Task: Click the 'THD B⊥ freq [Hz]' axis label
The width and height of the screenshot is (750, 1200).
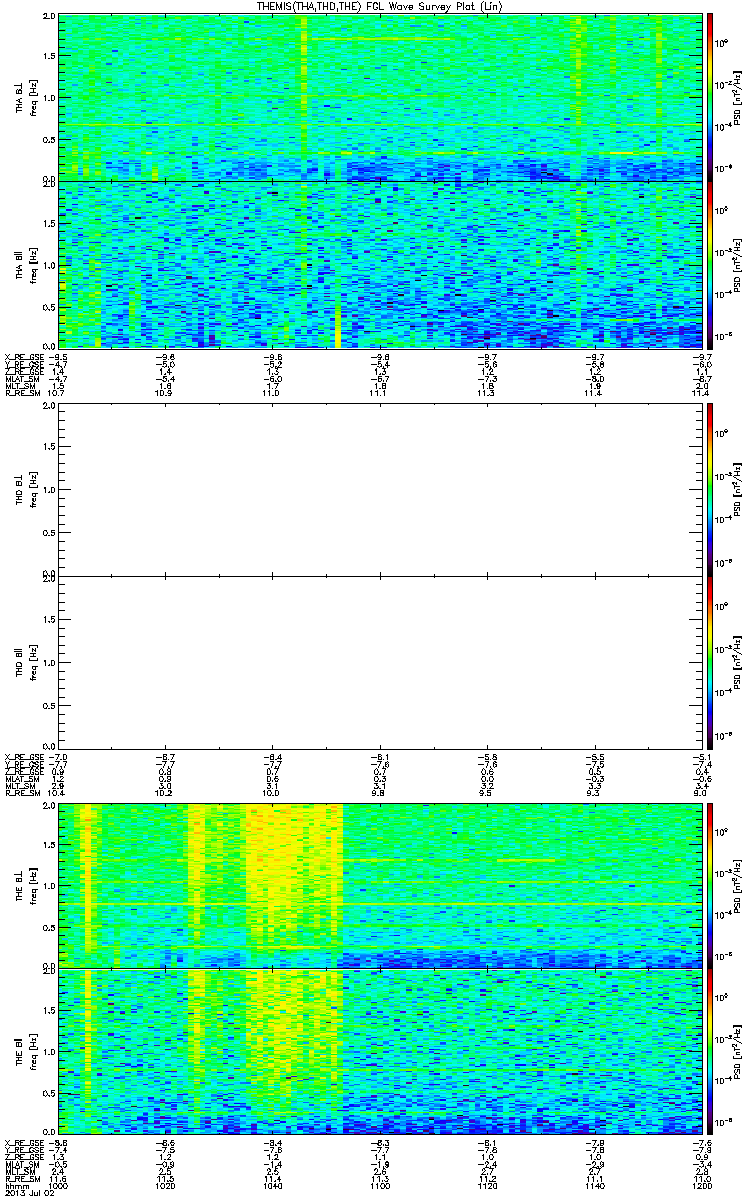Action: pyautogui.click(x=25, y=489)
